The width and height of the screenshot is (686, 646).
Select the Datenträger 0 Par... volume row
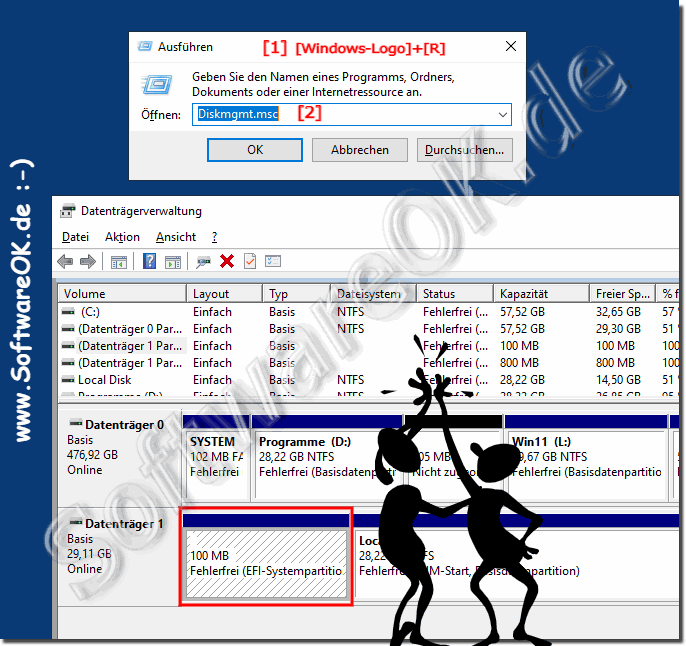(x=369, y=329)
